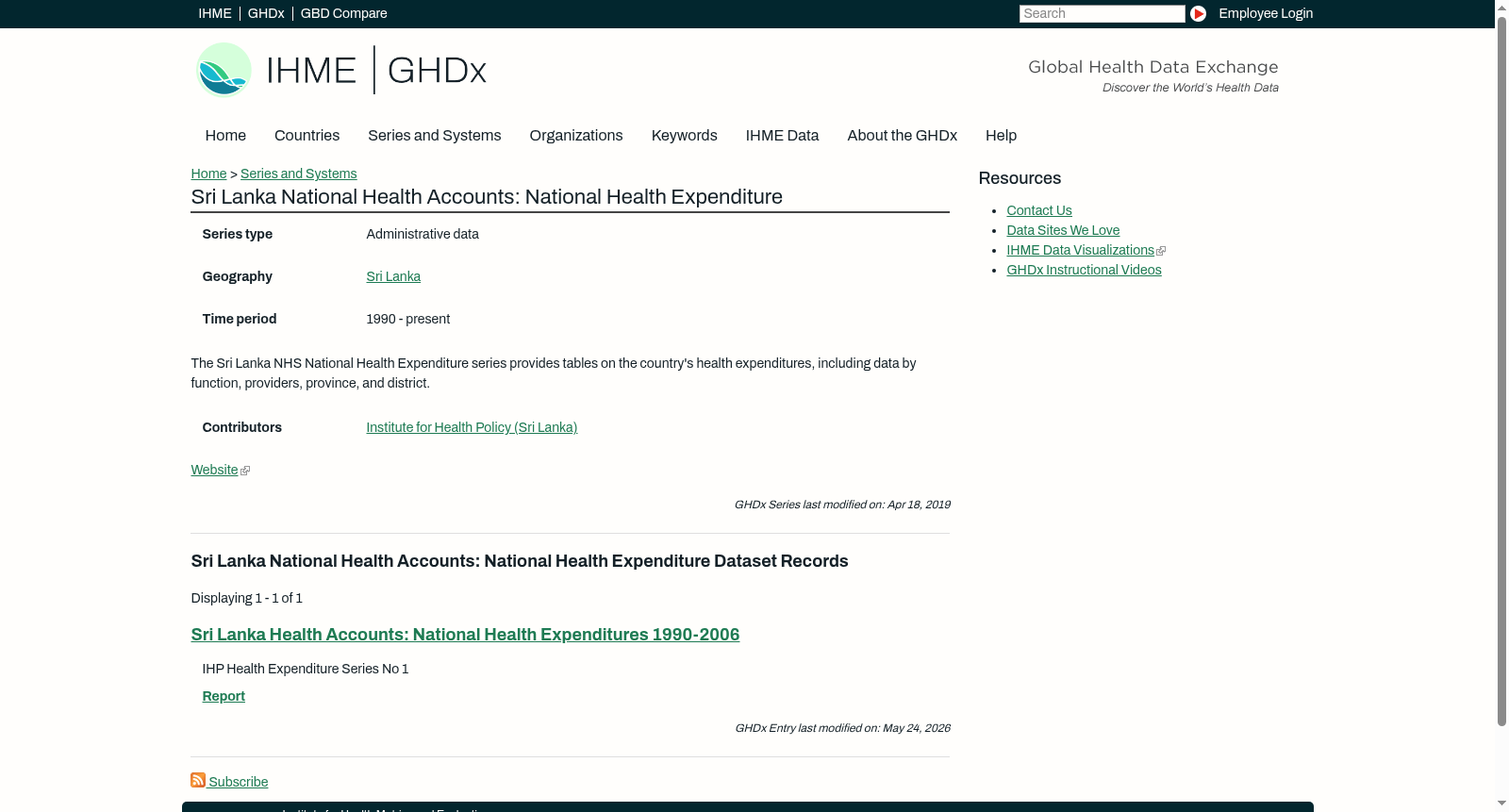
Task: Click the 'Geography' field label
Action: pos(237,276)
